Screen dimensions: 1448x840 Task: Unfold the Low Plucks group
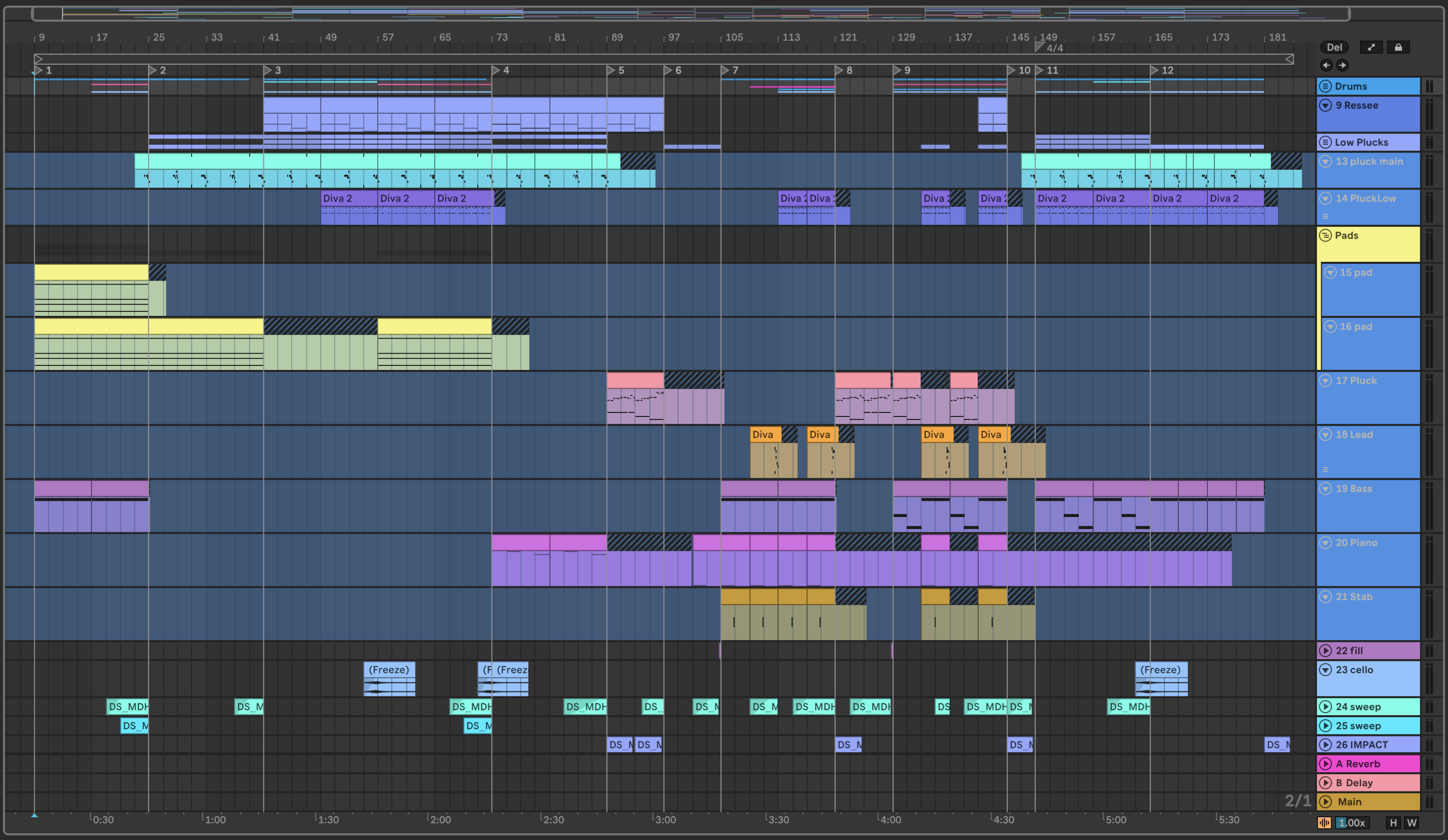click(1325, 142)
